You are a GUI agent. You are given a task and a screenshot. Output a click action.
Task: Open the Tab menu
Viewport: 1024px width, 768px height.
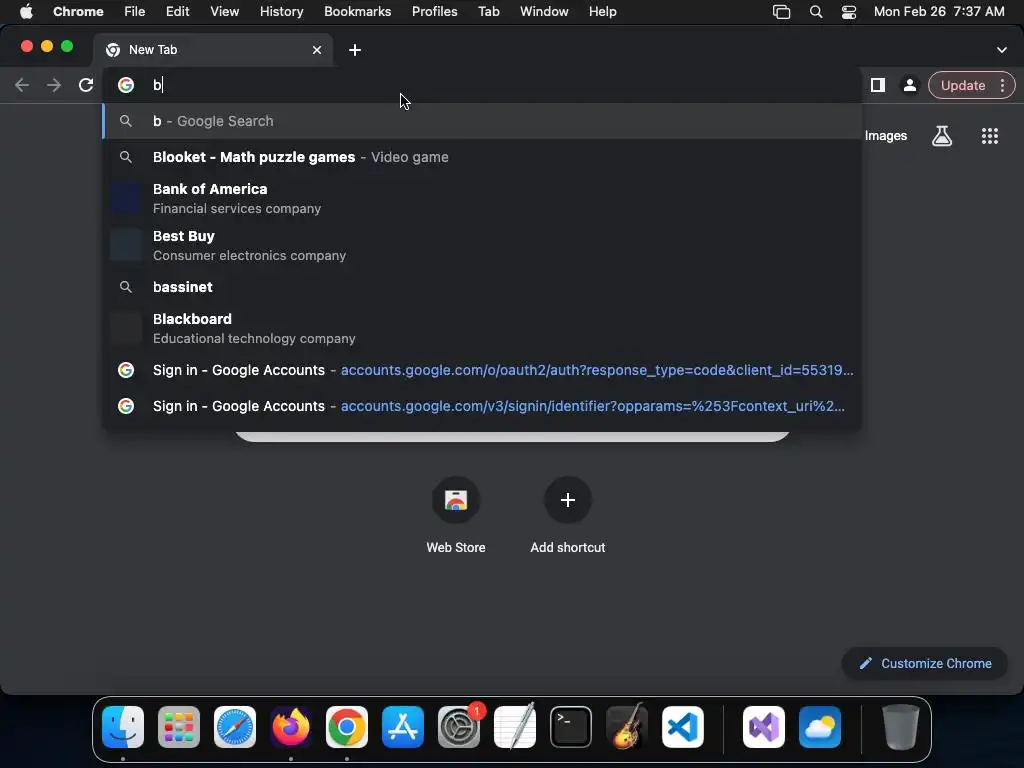488,12
